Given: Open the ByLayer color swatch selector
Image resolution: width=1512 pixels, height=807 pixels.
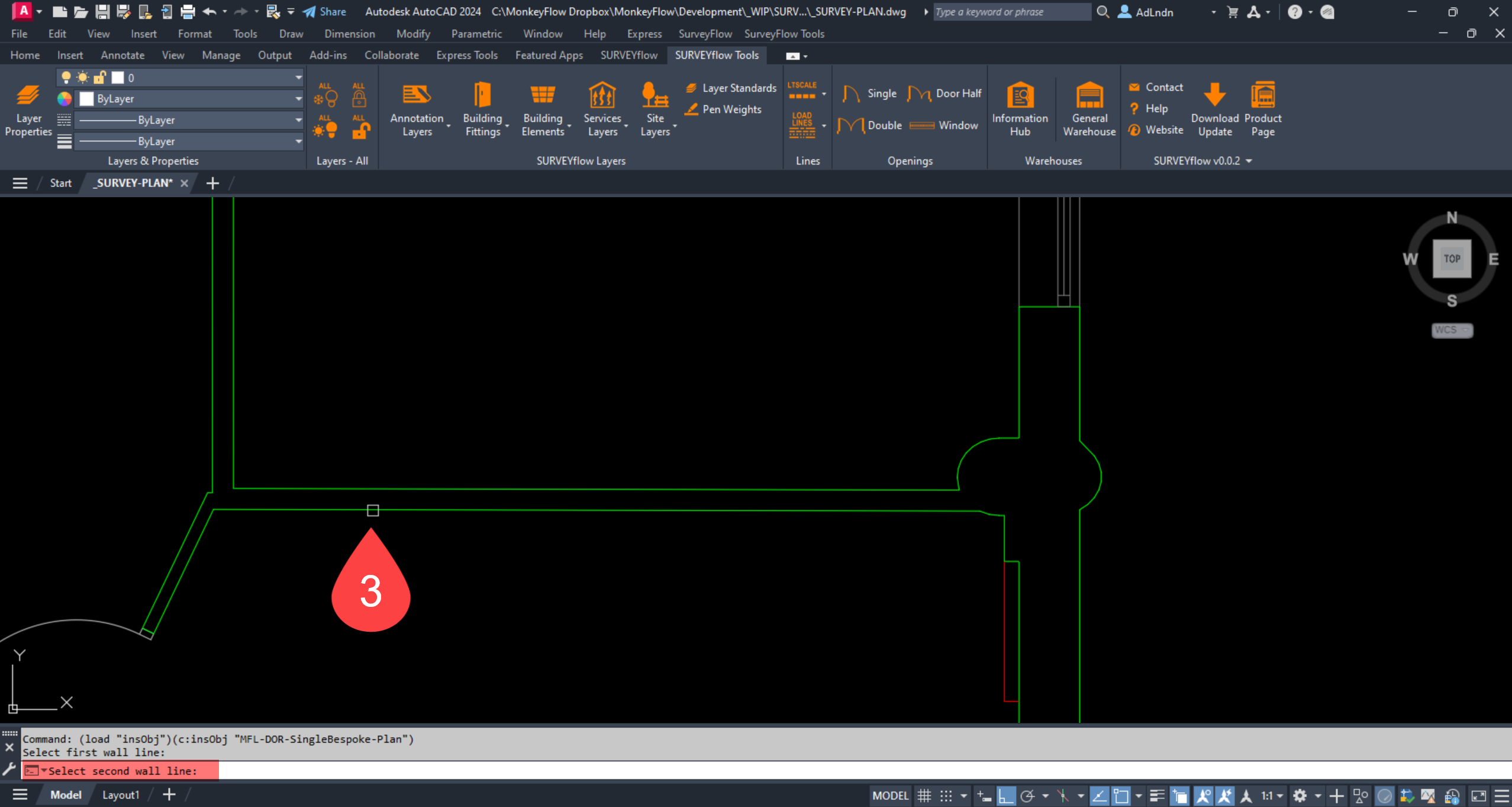Looking at the screenshot, I should (x=189, y=98).
